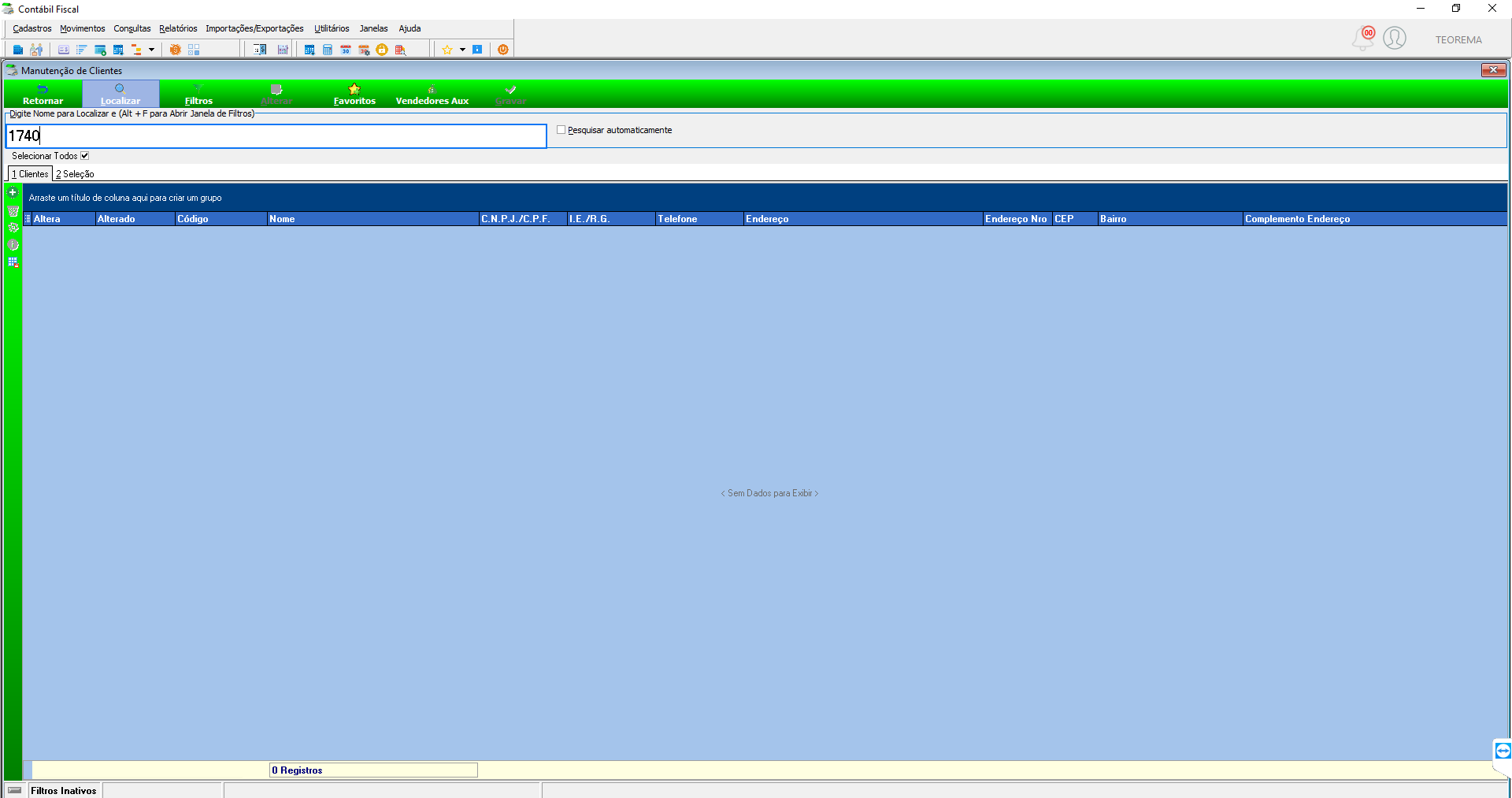Click the Filtros button

tap(198, 94)
